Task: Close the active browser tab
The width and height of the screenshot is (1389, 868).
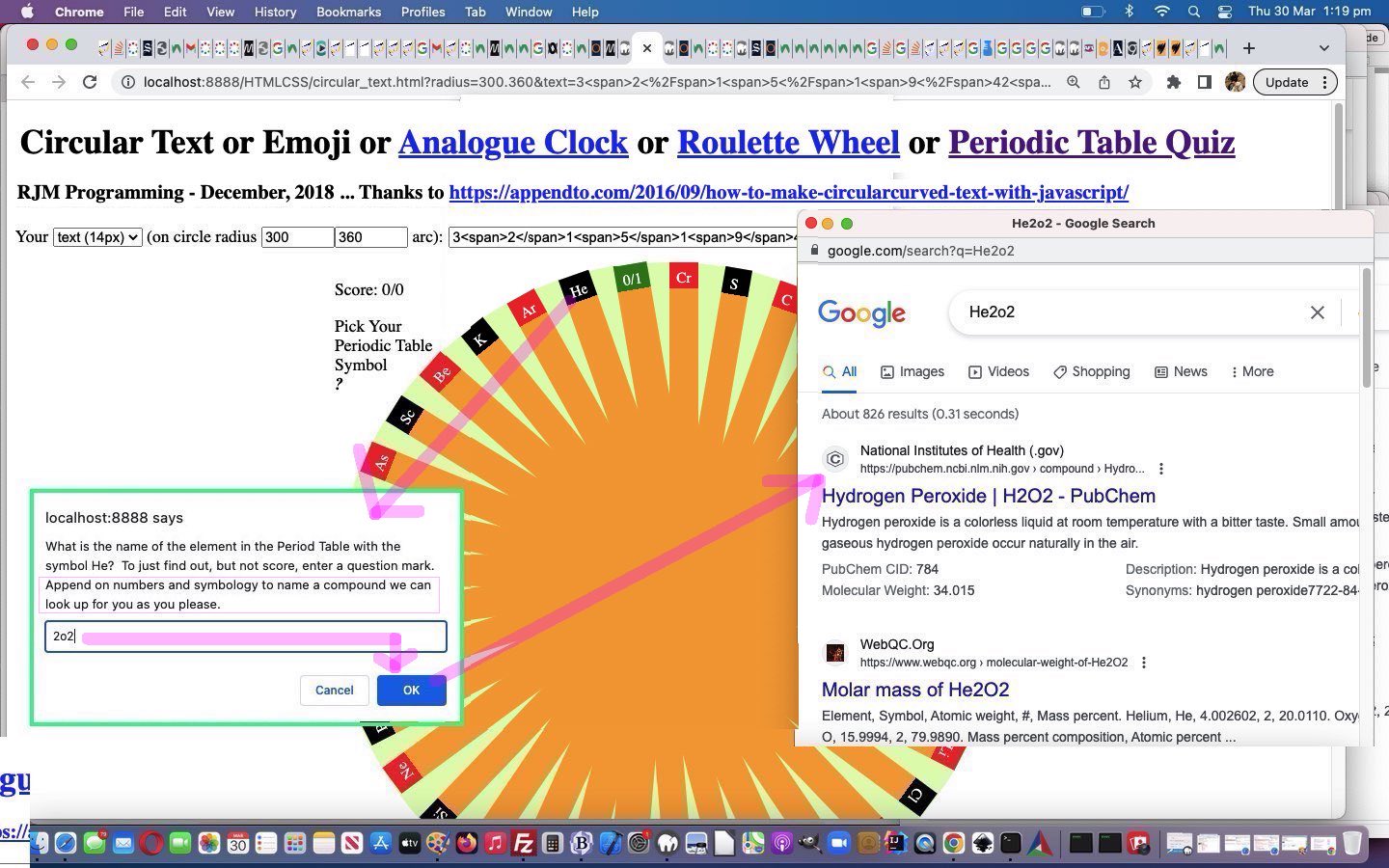Action: coord(647,47)
